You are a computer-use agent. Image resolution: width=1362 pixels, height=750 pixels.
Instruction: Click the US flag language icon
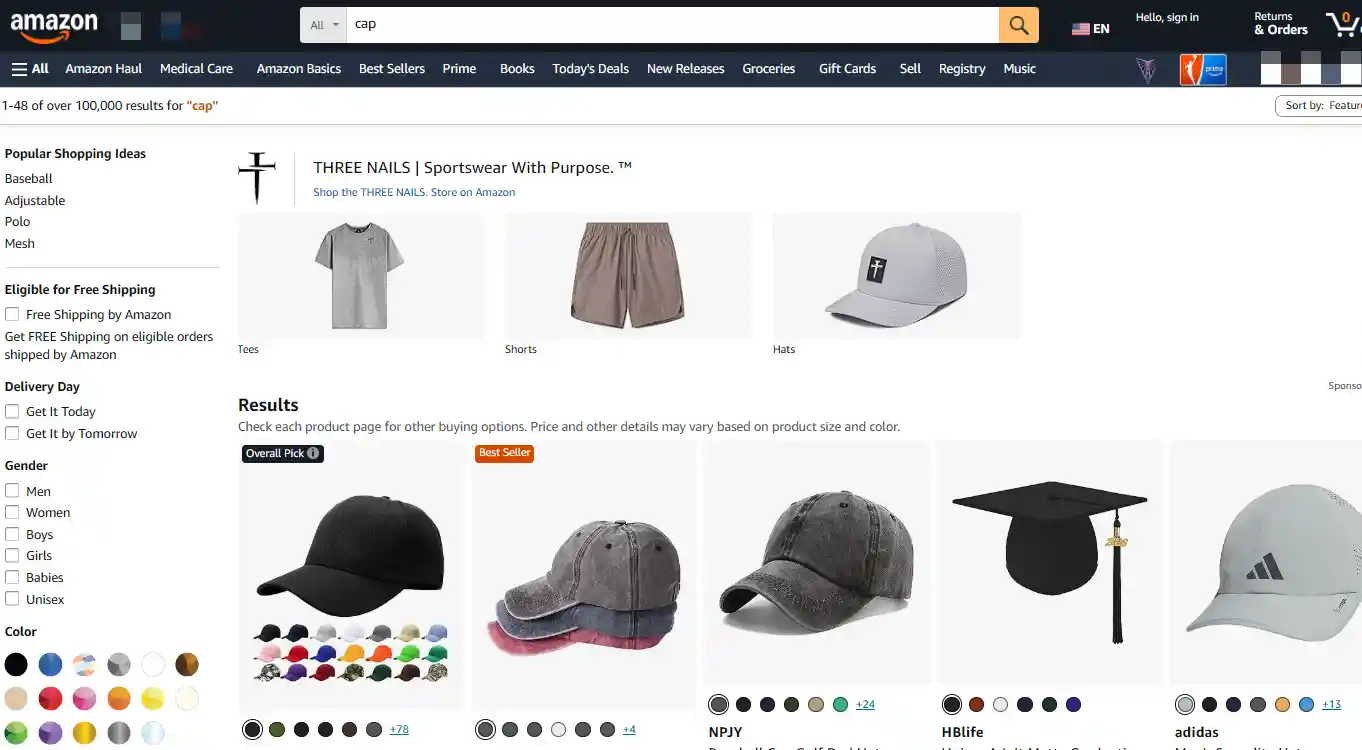[1080, 29]
